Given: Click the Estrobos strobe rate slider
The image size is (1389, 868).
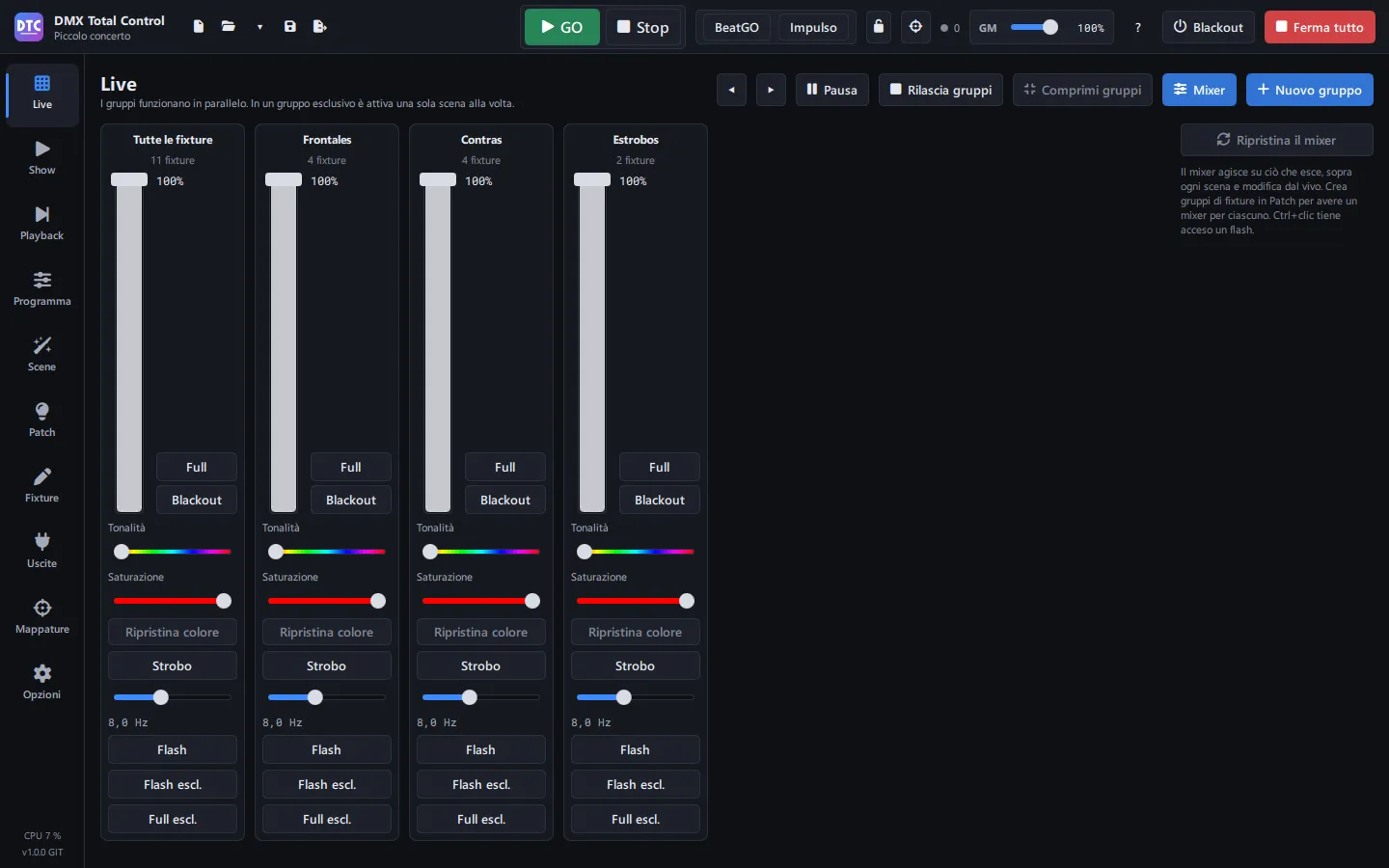Looking at the screenshot, I should coord(636,697).
